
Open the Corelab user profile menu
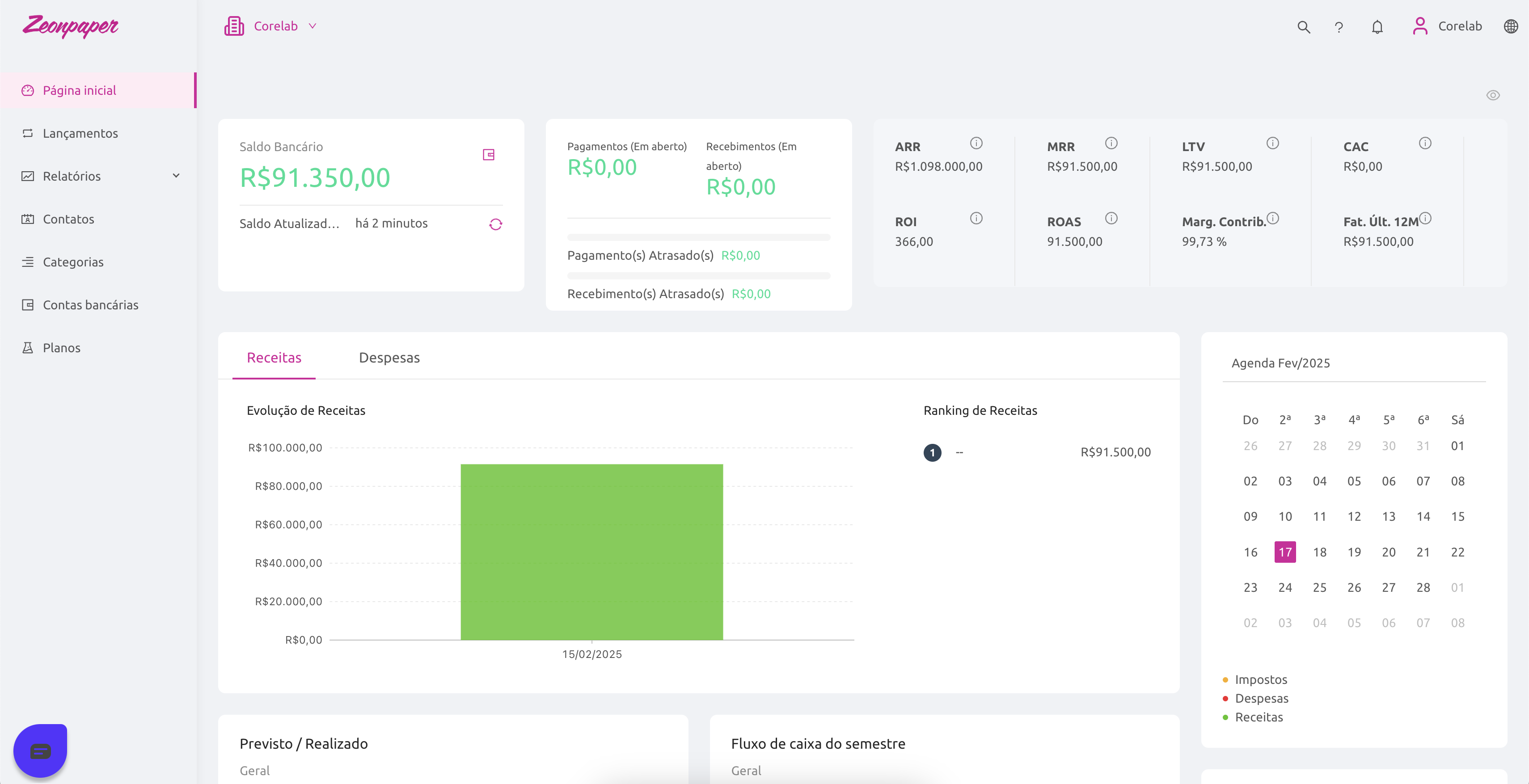[x=1447, y=26]
